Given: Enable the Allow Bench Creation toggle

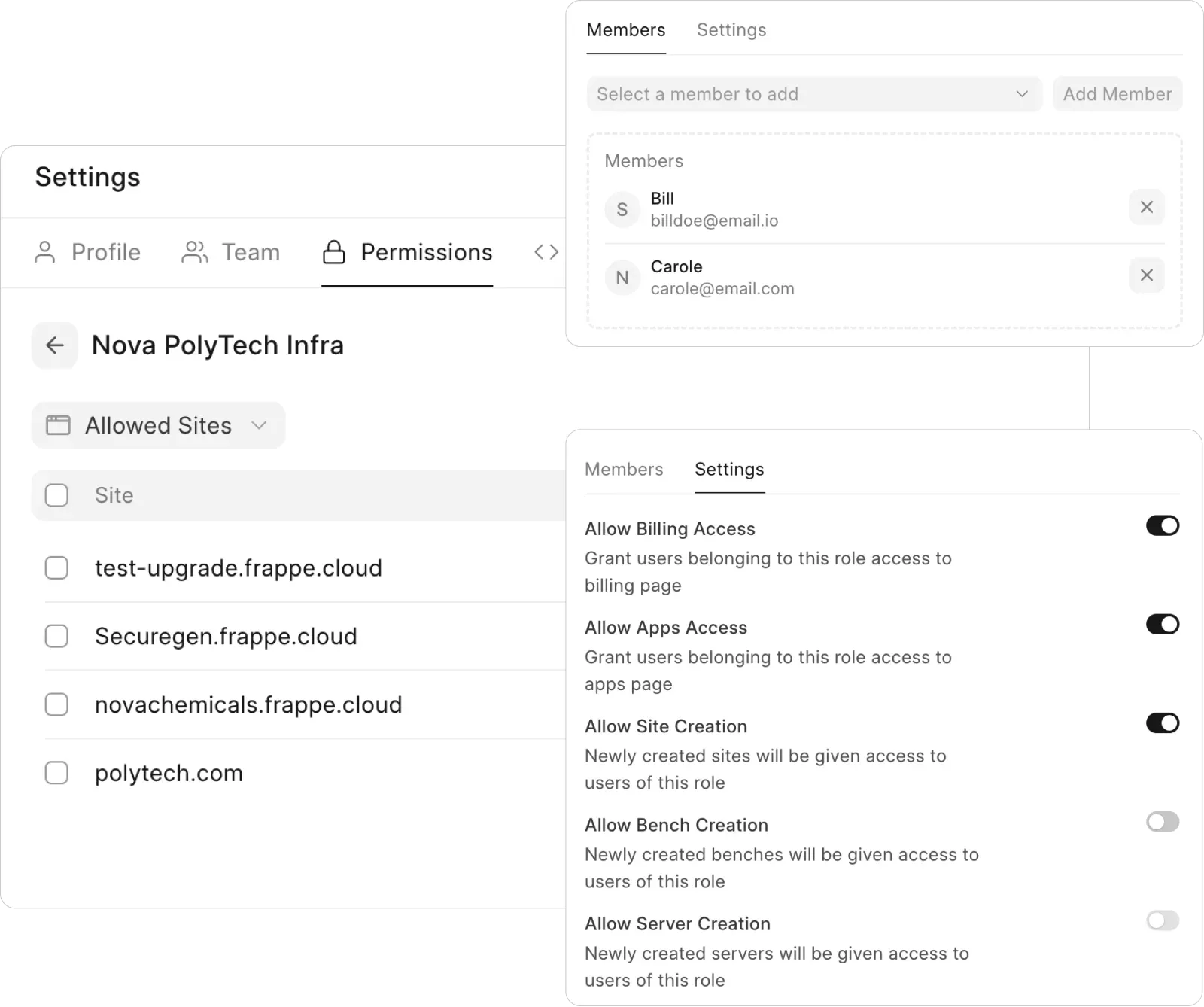Looking at the screenshot, I should [1162, 822].
